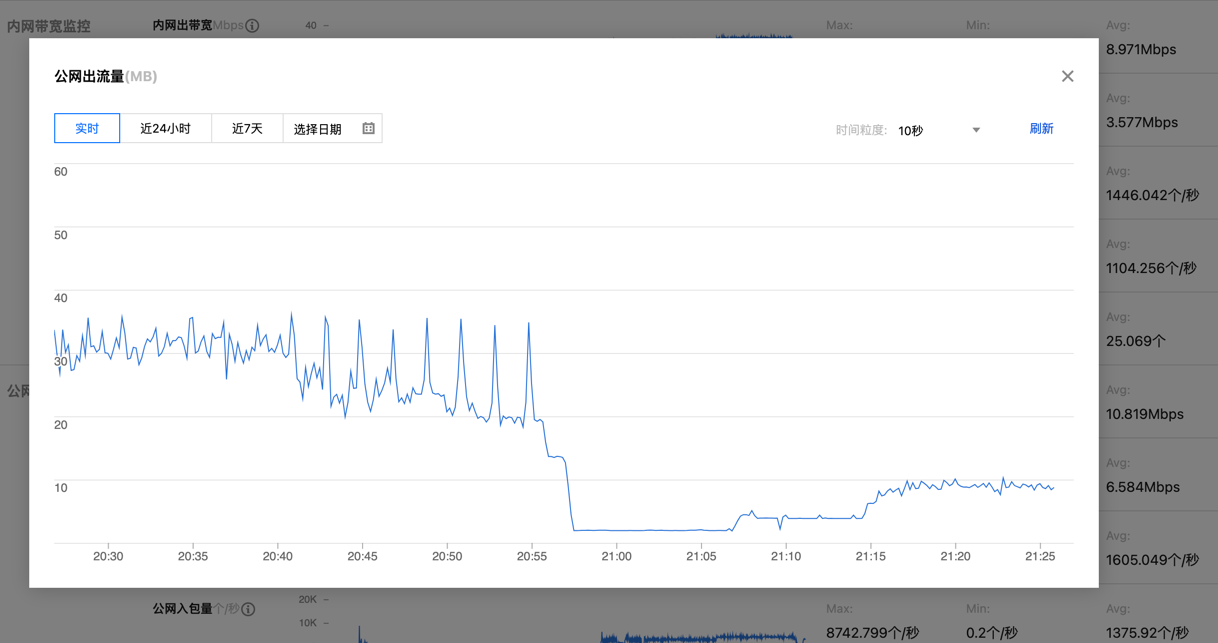Switch to 近7天 time range
Viewport: 1218px width, 643px height.
[x=247, y=128]
